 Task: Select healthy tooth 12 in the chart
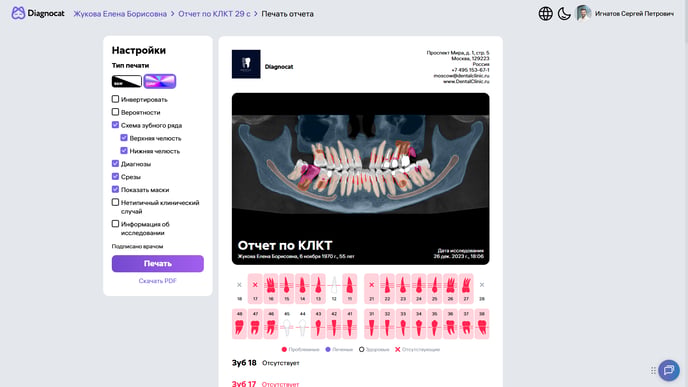pyautogui.click(x=334, y=288)
